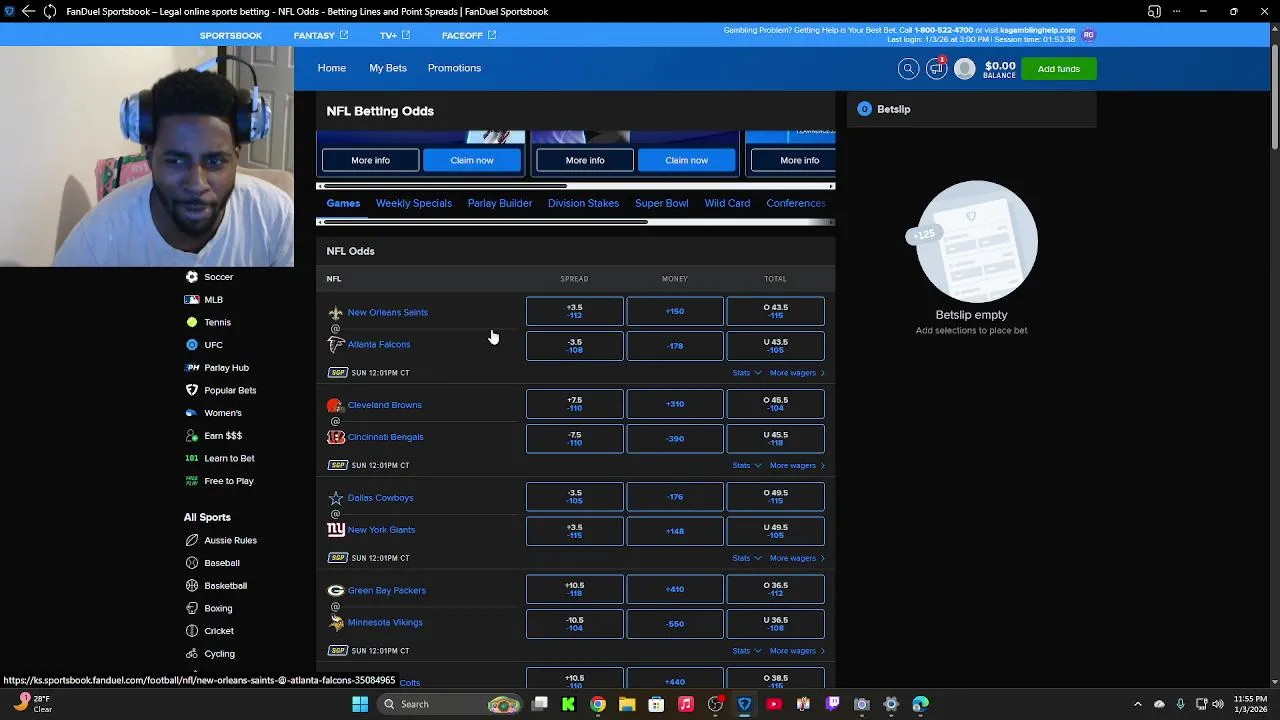The height and width of the screenshot is (720, 1280).
Task: Open Baseball under All Sports
Action: point(212,563)
